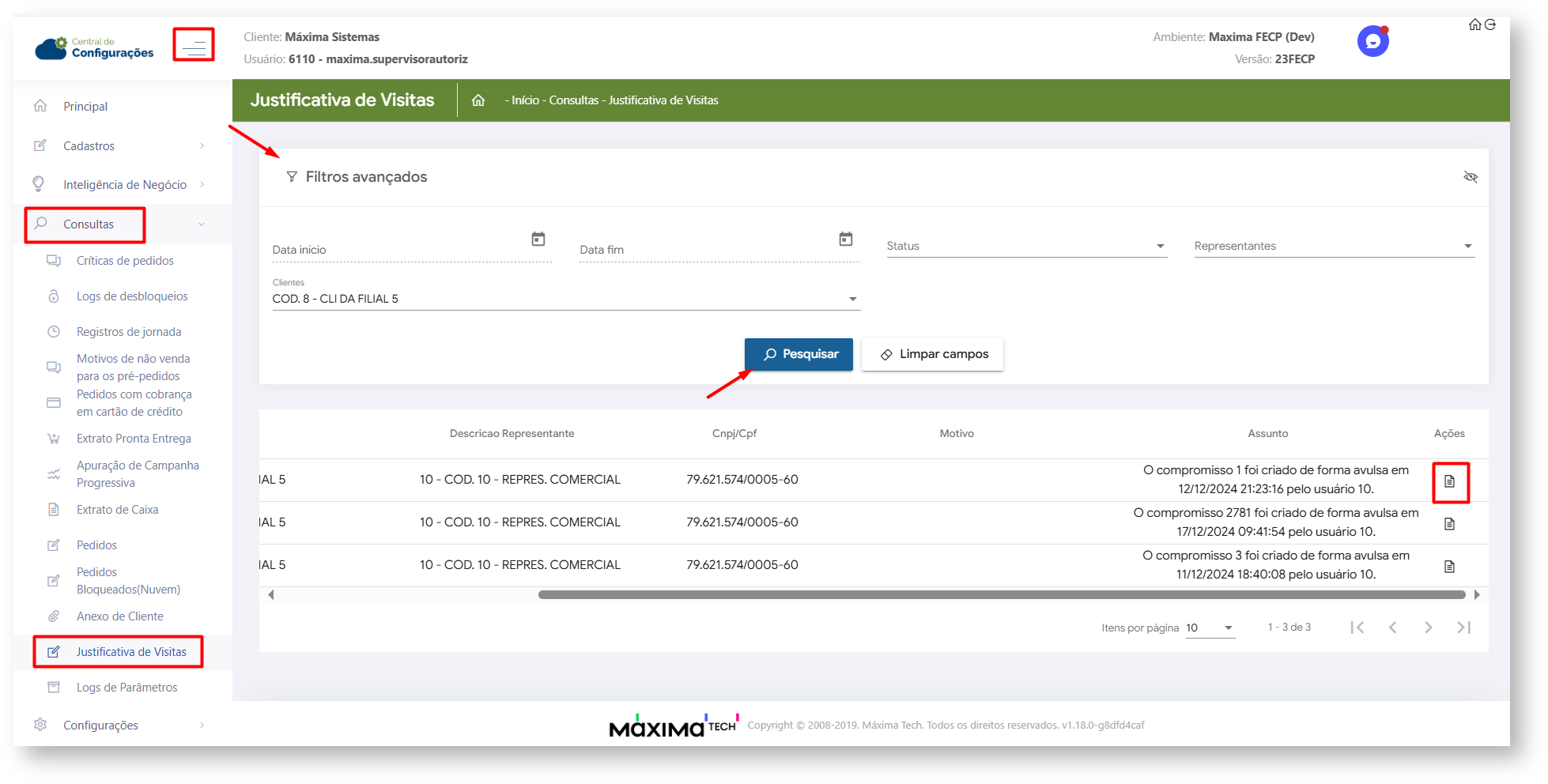Image resolution: width=1548 pixels, height=784 pixels.
Task: Change items per page dropdown
Action: pyautogui.click(x=1210, y=628)
